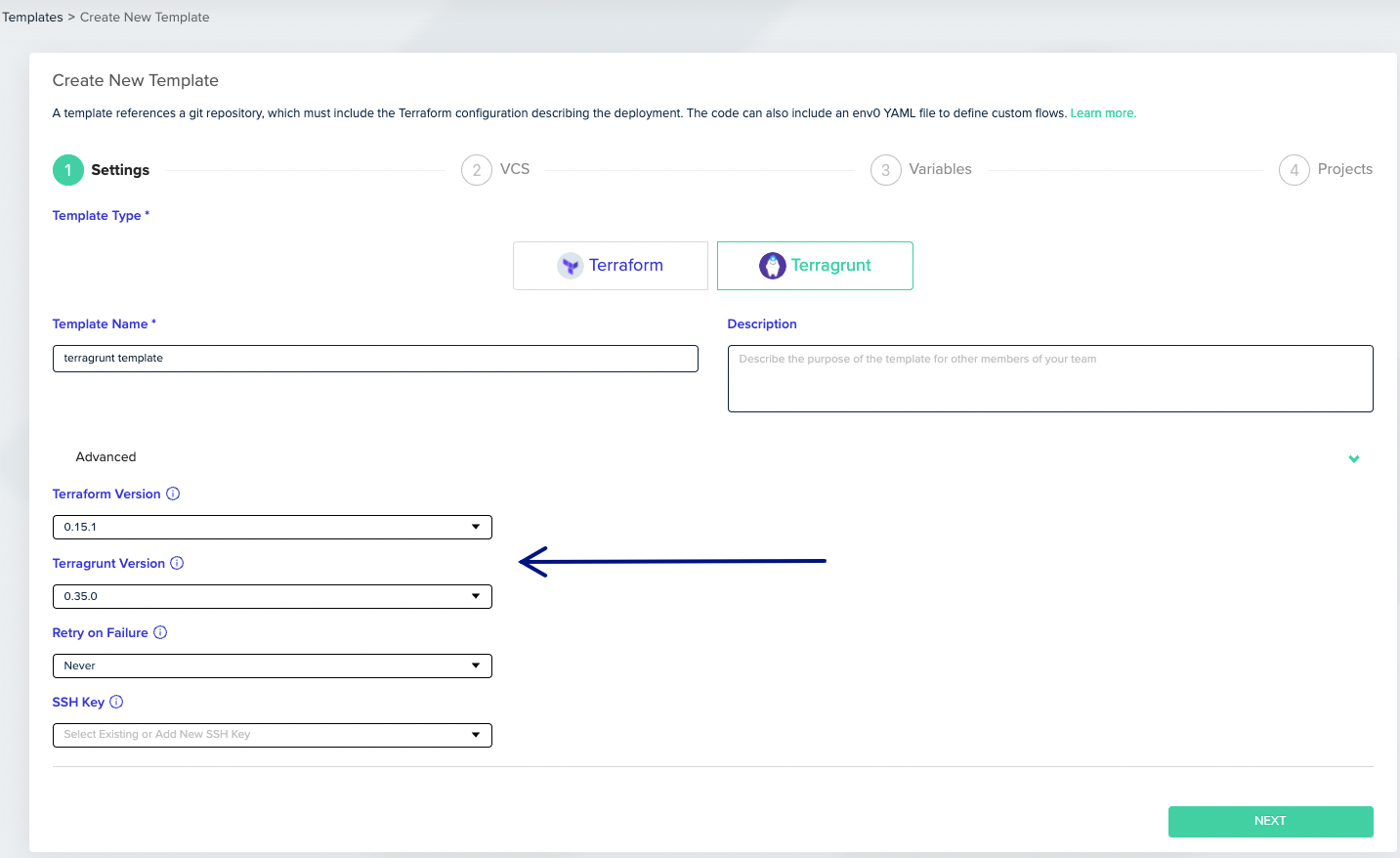
Task: Go to step 4 Projects
Action: (x=1326, y=170)
